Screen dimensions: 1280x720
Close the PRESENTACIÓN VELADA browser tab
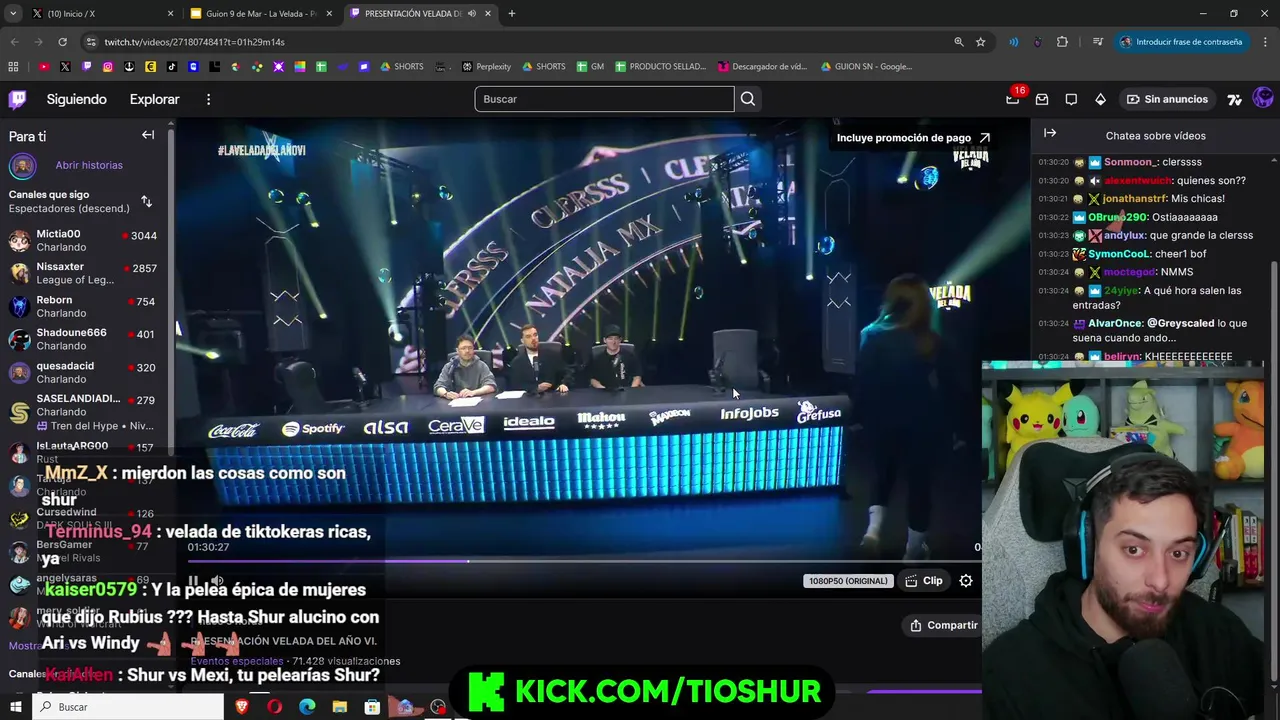coord(488,13)
